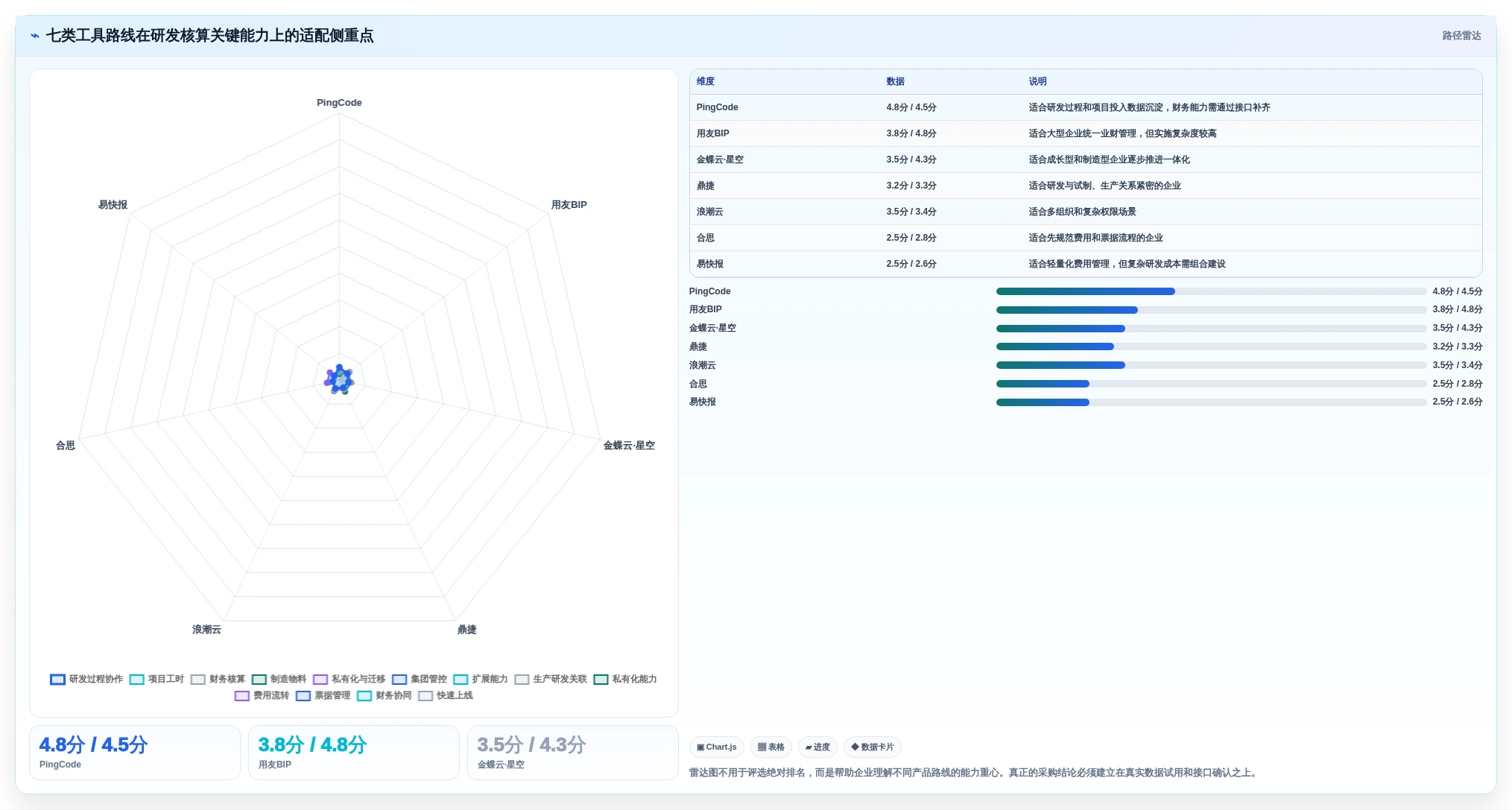Viewport: 1512px width, 810px height.
Task: Click the 浪潮云 radar axis label
Action: coord(206,630)
